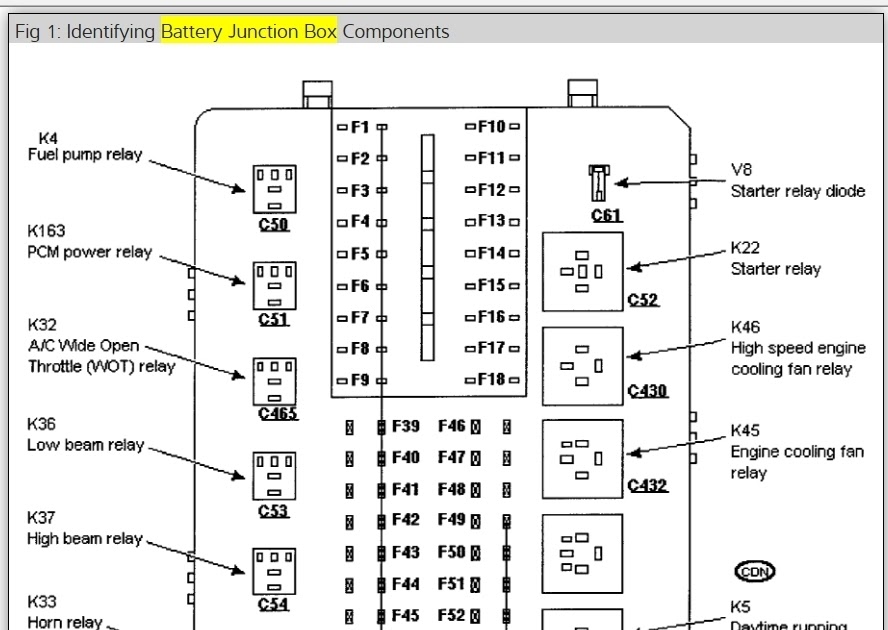Image resolution: width=888 pixels, height=630 pixels.
Task: Select the 'K5' label
Action: [740, 607]
